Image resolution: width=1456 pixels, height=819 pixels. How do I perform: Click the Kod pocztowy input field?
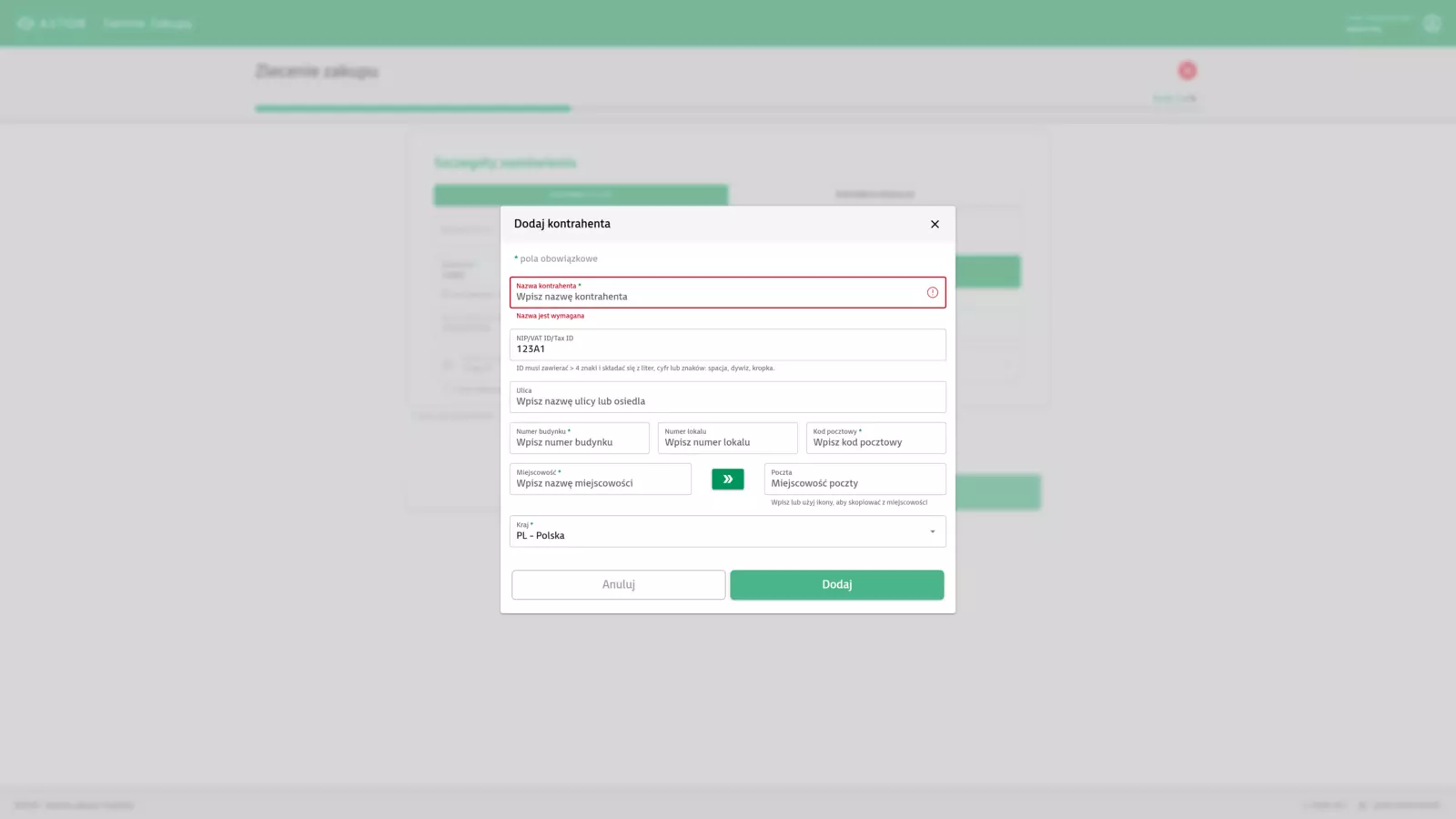[x=875, y=442]
